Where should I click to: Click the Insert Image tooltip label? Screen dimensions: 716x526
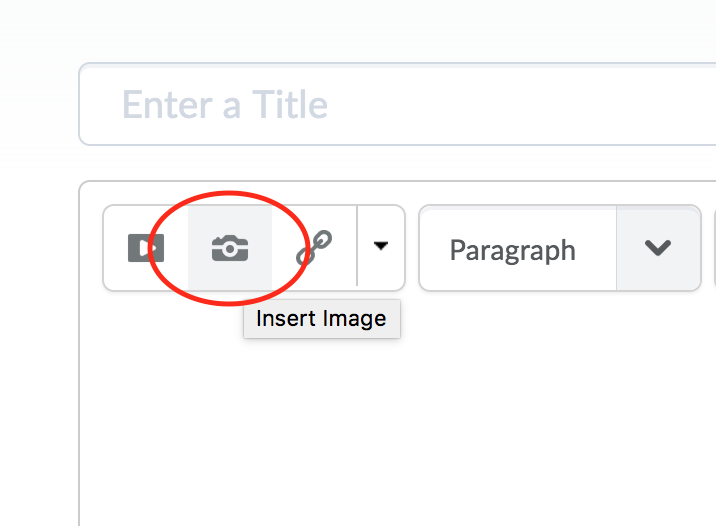tap(321, 319)
